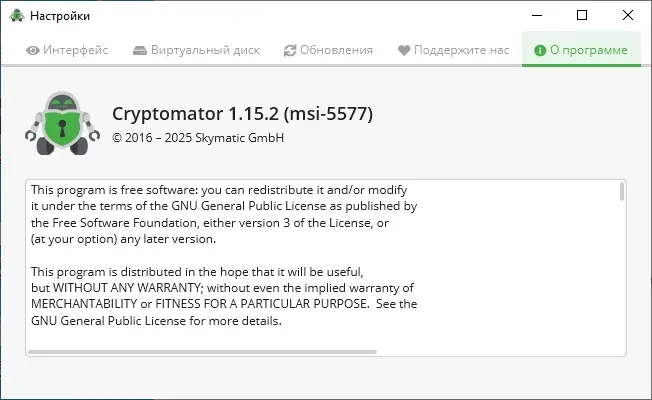652x400 pixels.
Task: Click the drive icon on Виртуальный диск tab
Action: point(140,50)
